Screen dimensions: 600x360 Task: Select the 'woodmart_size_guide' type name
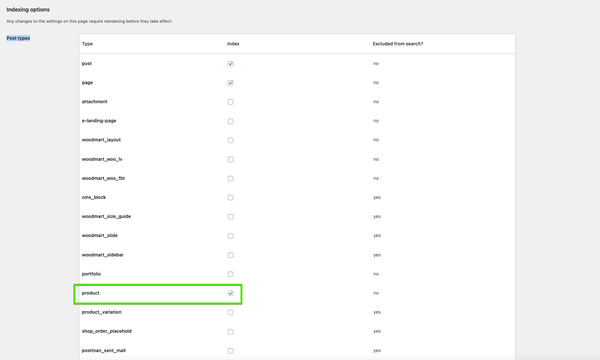(106, 217)
